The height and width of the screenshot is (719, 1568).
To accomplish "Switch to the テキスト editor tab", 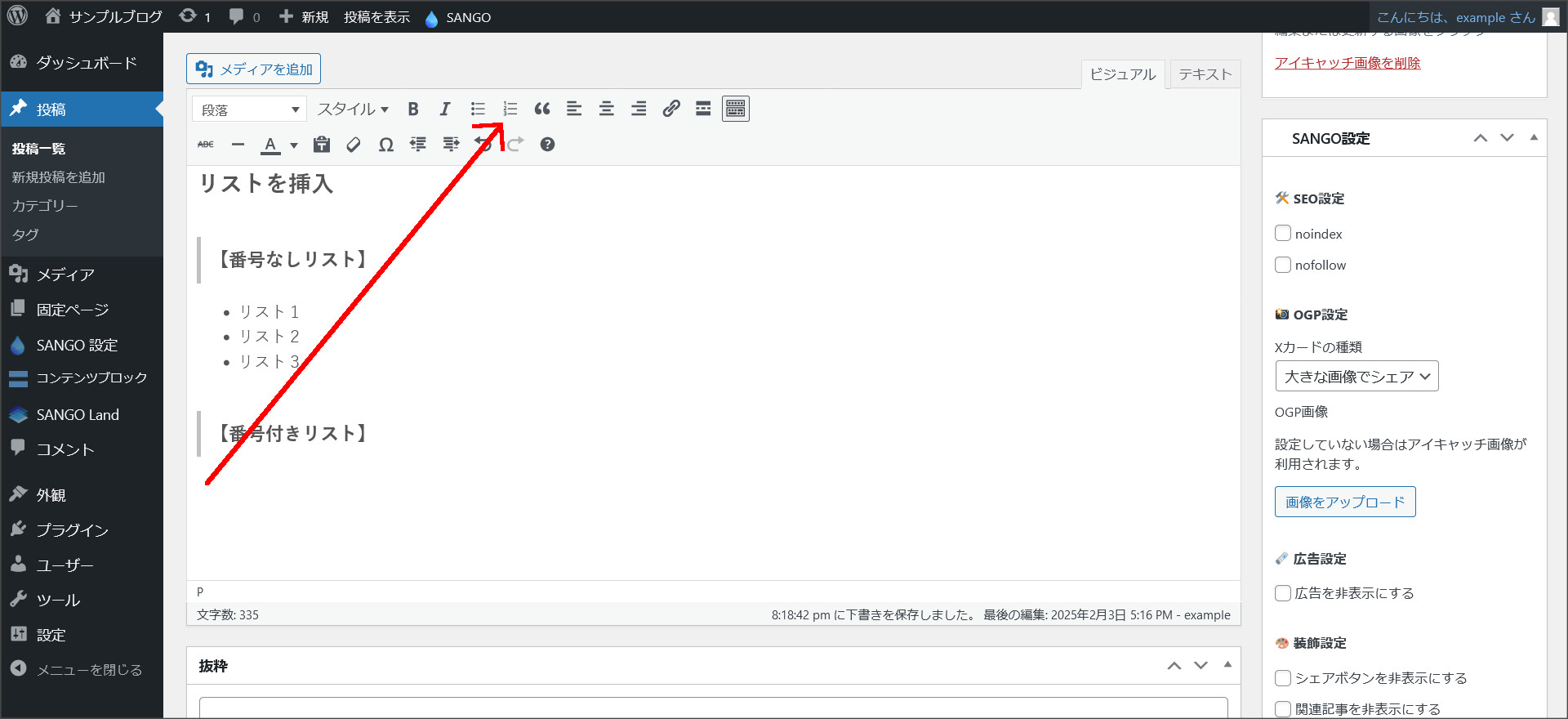I will [1205, 74].
